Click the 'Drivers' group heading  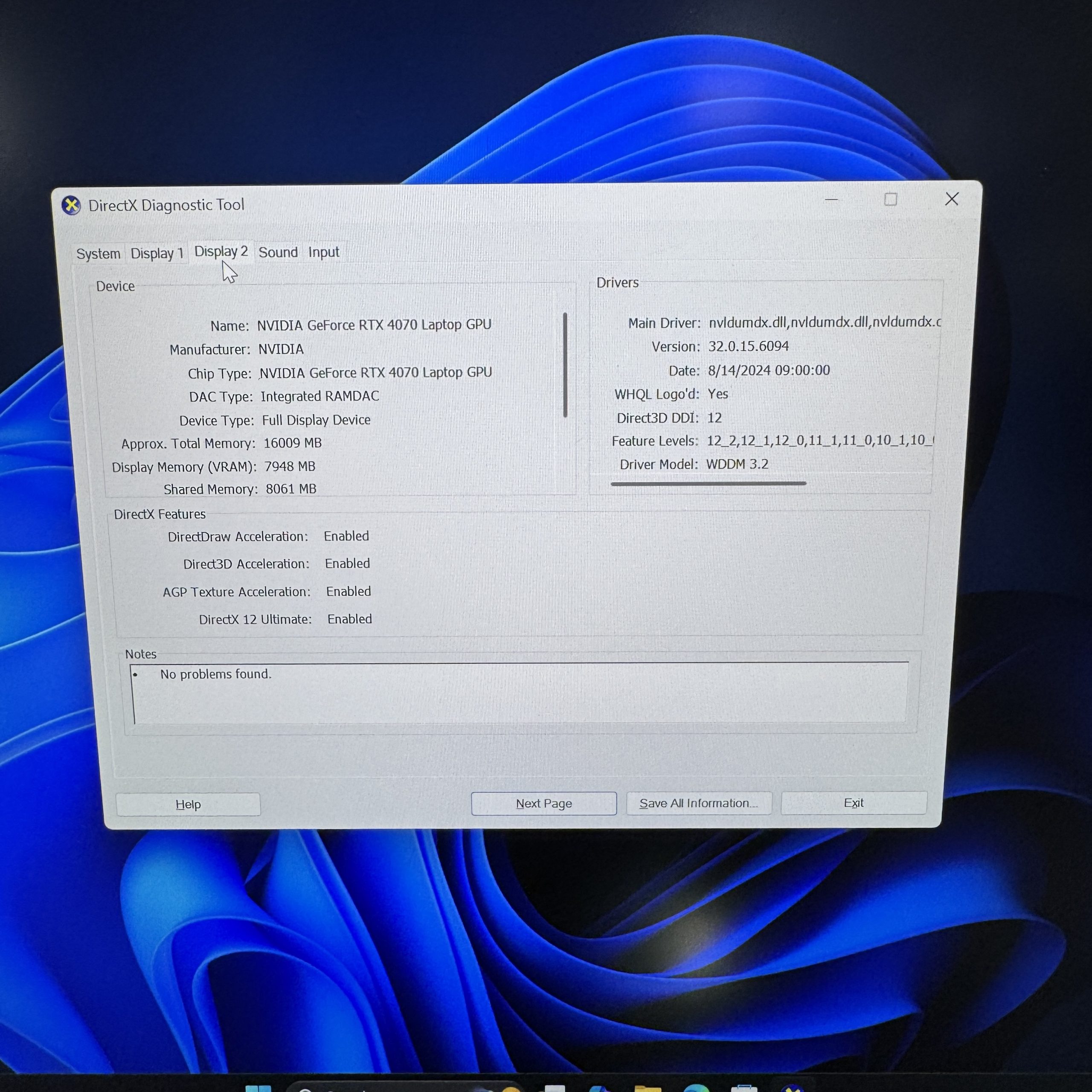tap(618, 283)
